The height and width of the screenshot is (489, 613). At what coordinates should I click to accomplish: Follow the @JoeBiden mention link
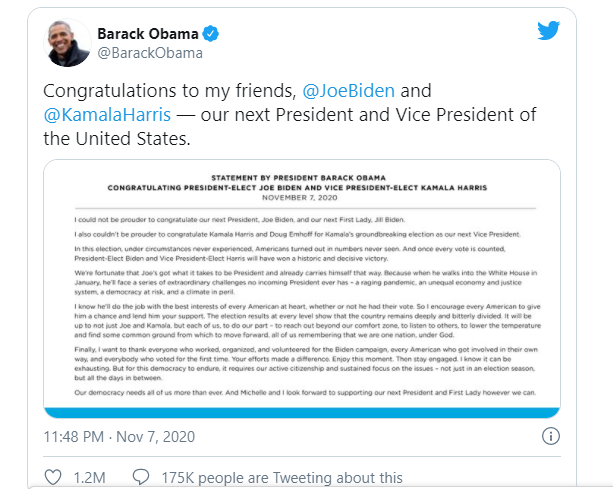356,88
